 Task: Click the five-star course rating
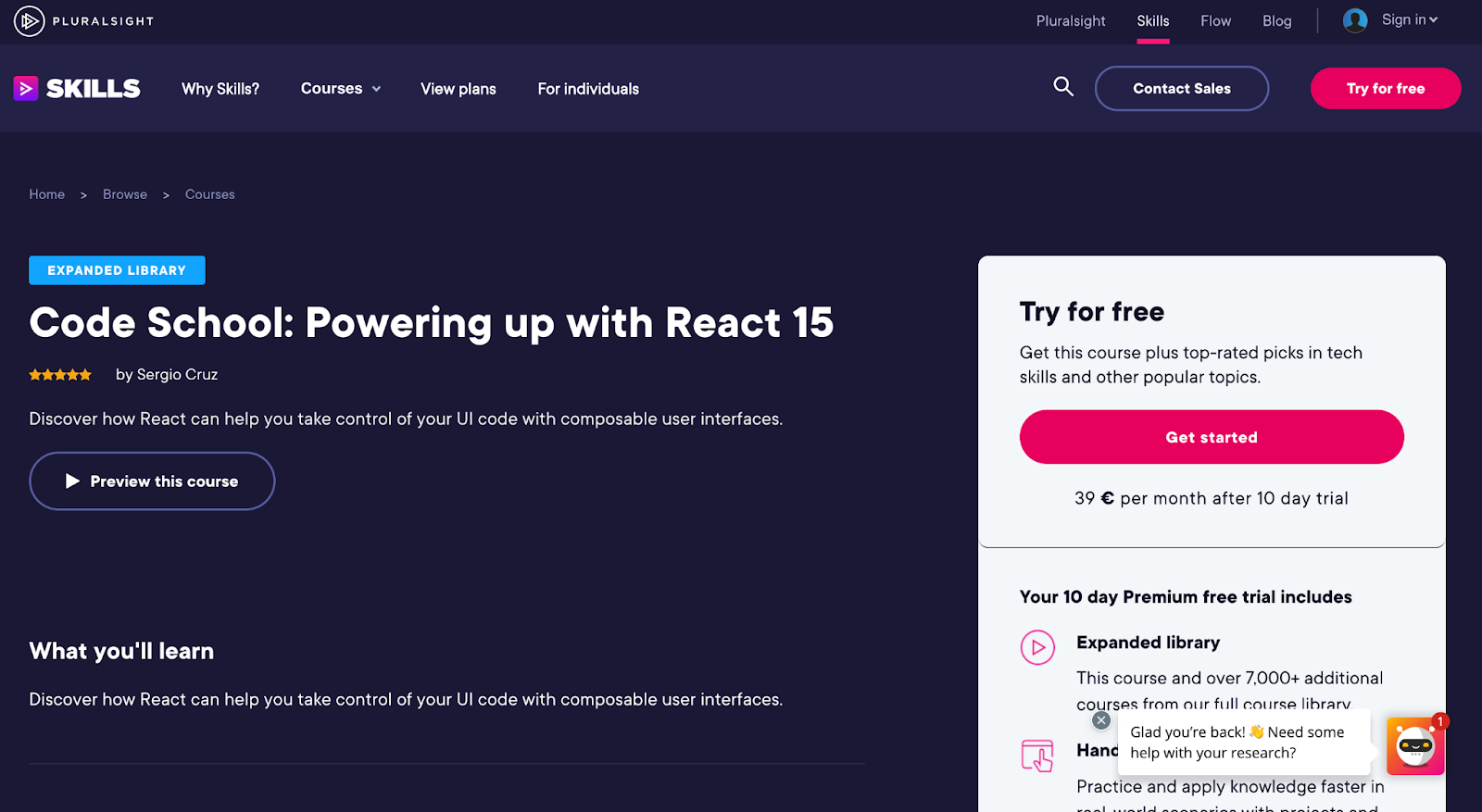[x=60, y=375]
